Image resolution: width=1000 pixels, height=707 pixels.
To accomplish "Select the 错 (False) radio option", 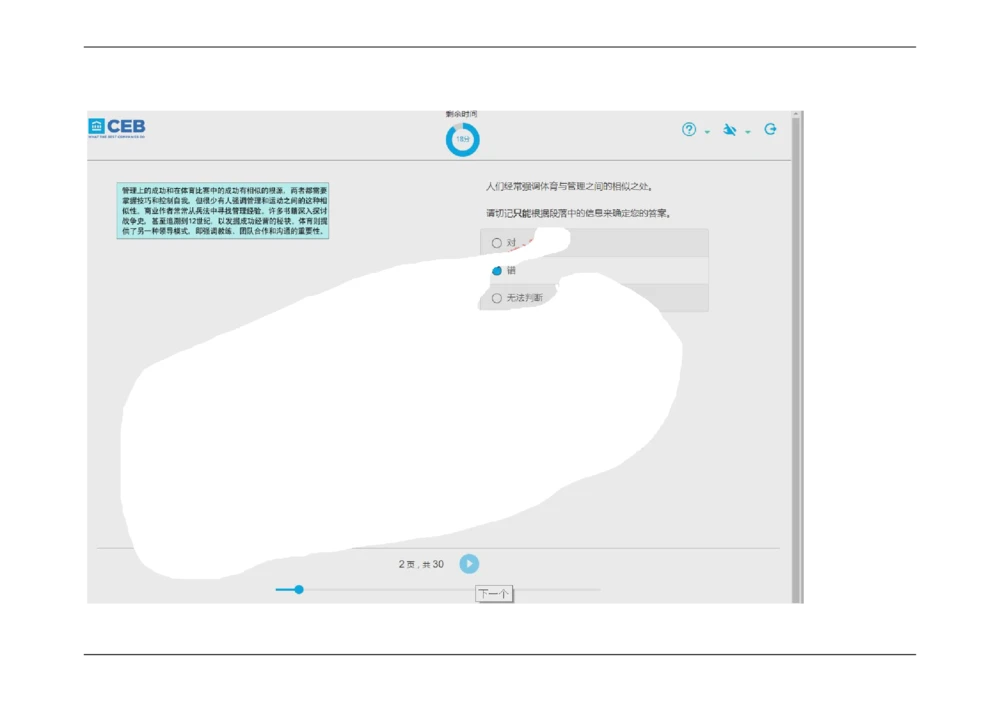I will pyautogui.click(x=497, y=271).
